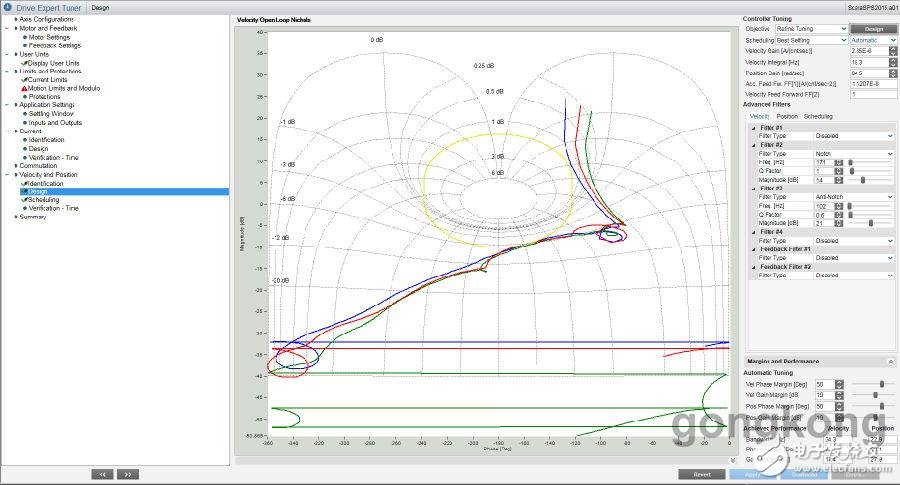
Task: Click the checkmark icon beside Scheduling under Velocity and Position
Action: pos(25,200)
